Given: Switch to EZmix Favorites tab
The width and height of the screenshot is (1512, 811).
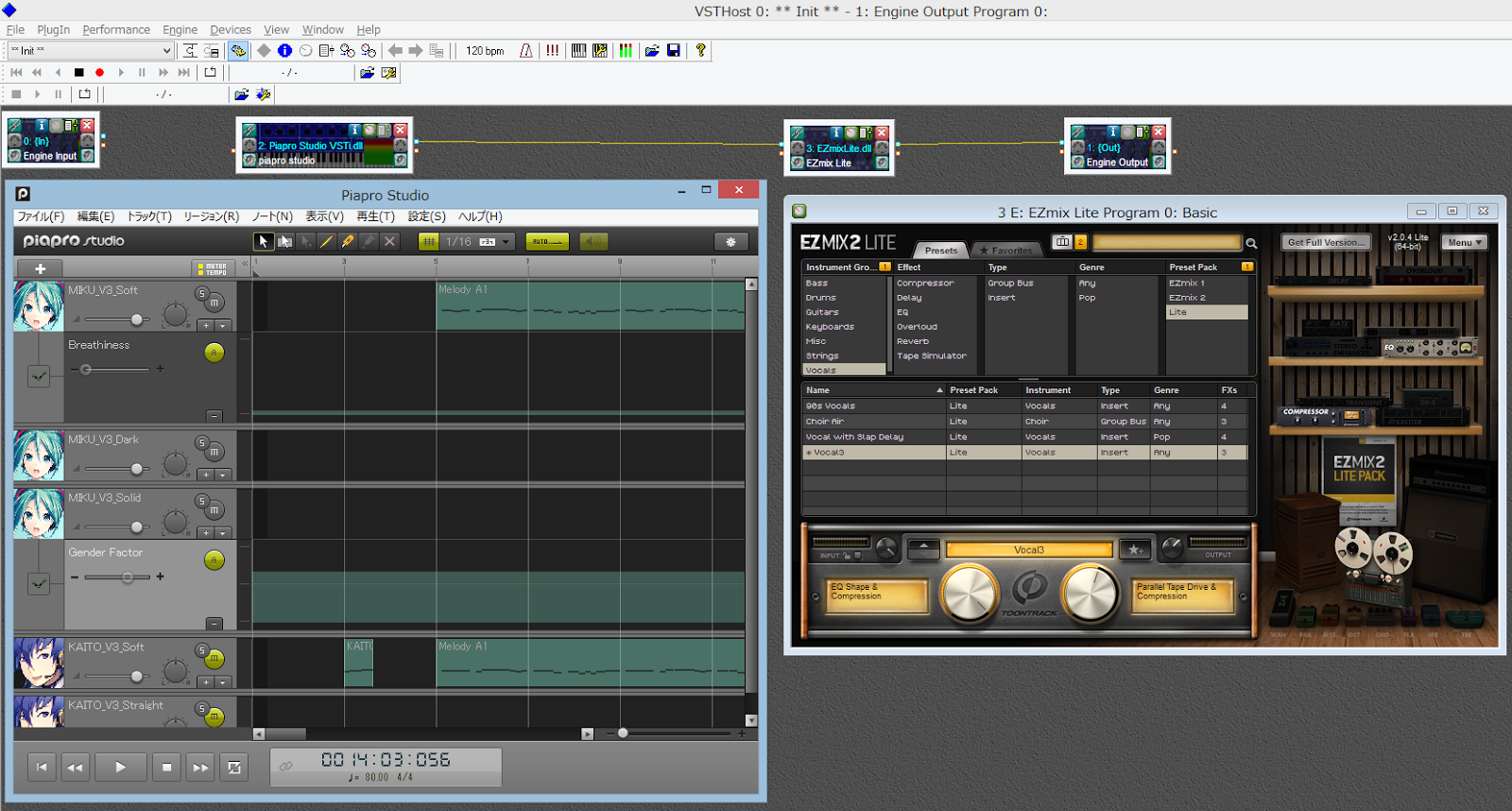Looking at the screenshot, I should pyautogui.click(x=1006, y=250).
